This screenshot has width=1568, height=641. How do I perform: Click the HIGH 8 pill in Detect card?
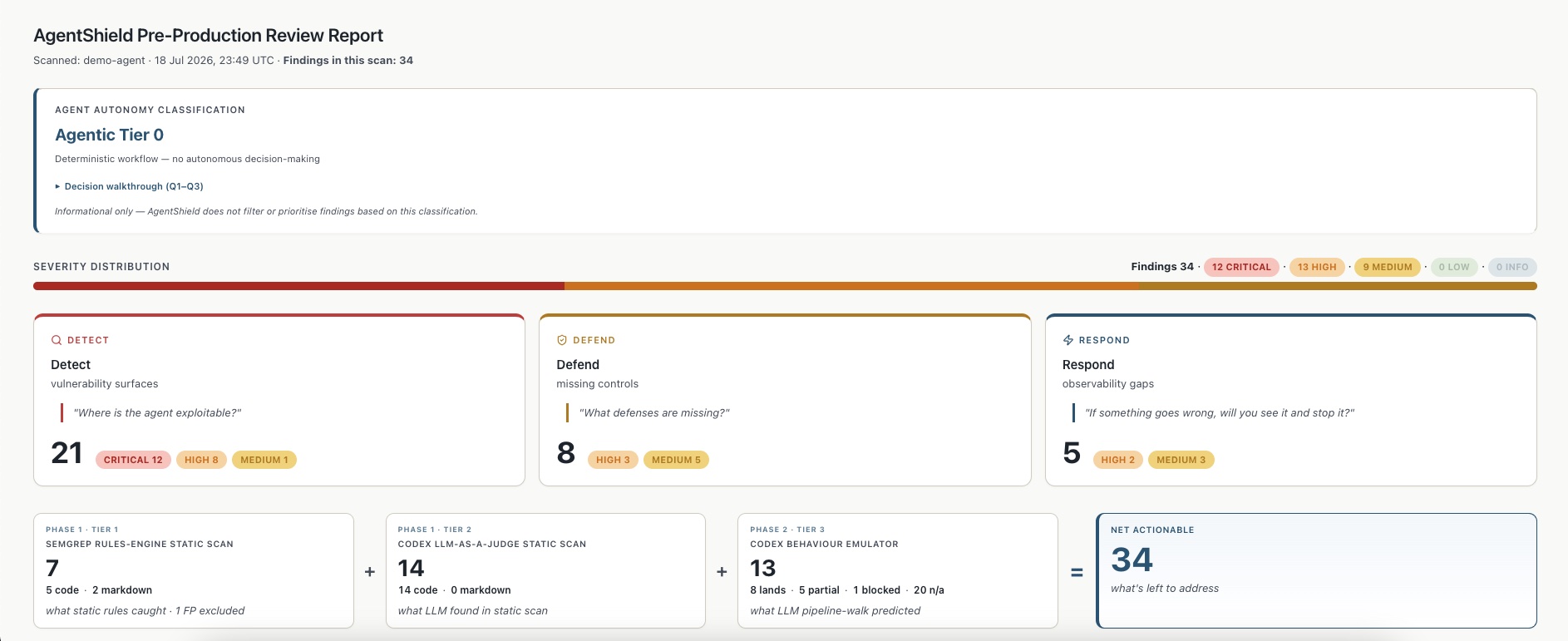(201, 460)
